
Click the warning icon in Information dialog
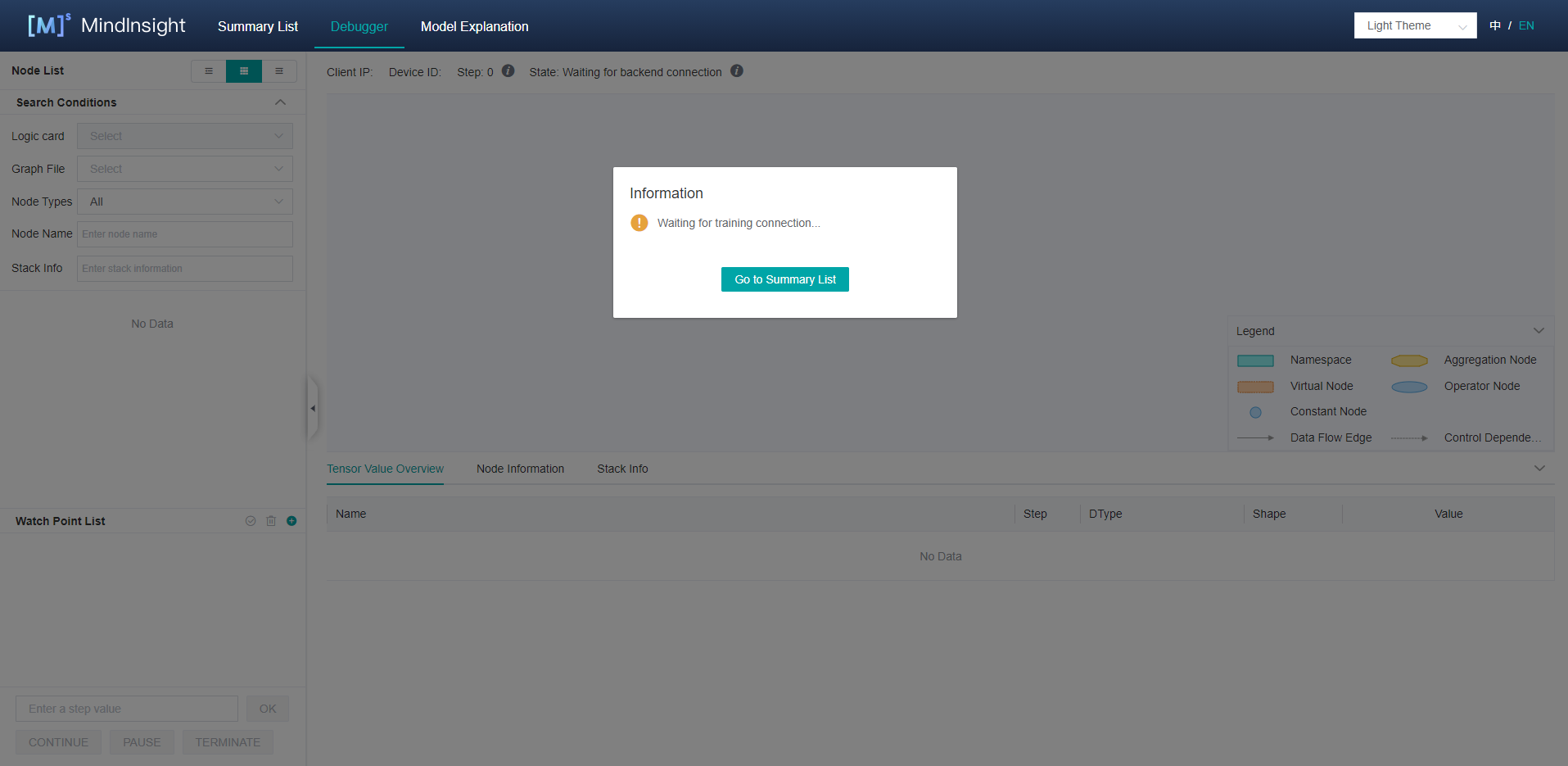click(x=639, y=223)
